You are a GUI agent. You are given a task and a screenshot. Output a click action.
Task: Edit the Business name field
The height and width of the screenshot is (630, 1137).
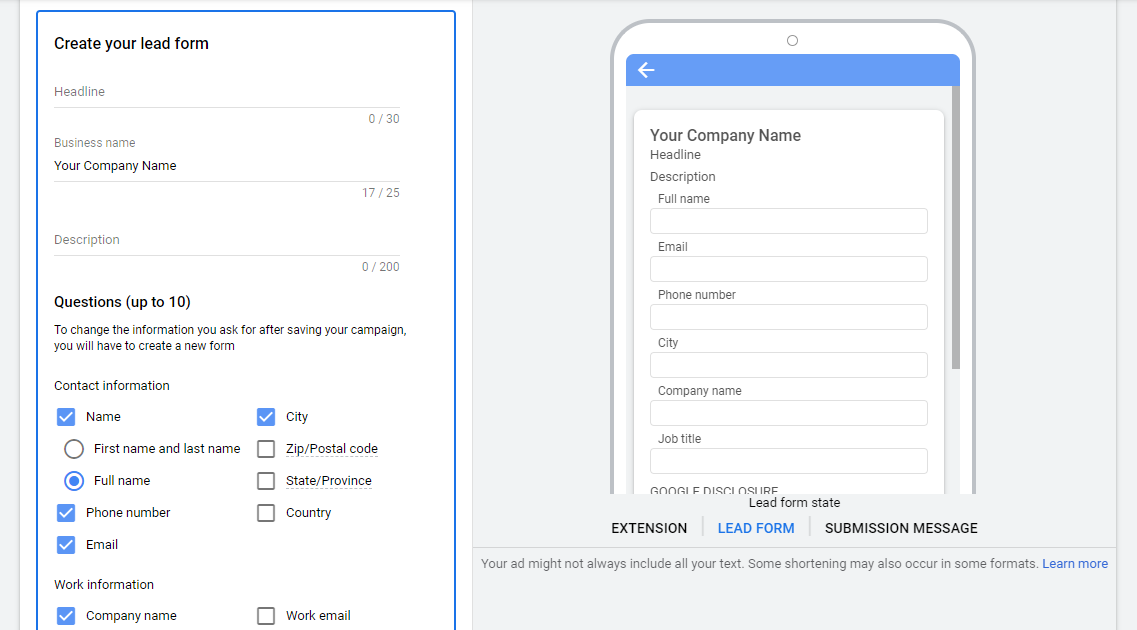[x=226, y=166]
